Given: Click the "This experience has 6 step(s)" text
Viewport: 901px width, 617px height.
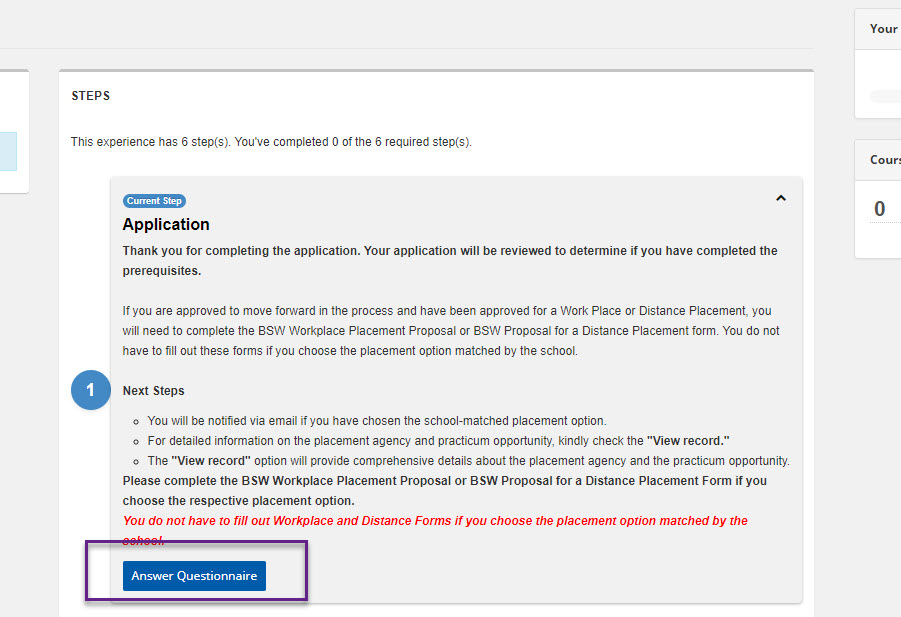Looking at the screenshot, I should [270, 142].
